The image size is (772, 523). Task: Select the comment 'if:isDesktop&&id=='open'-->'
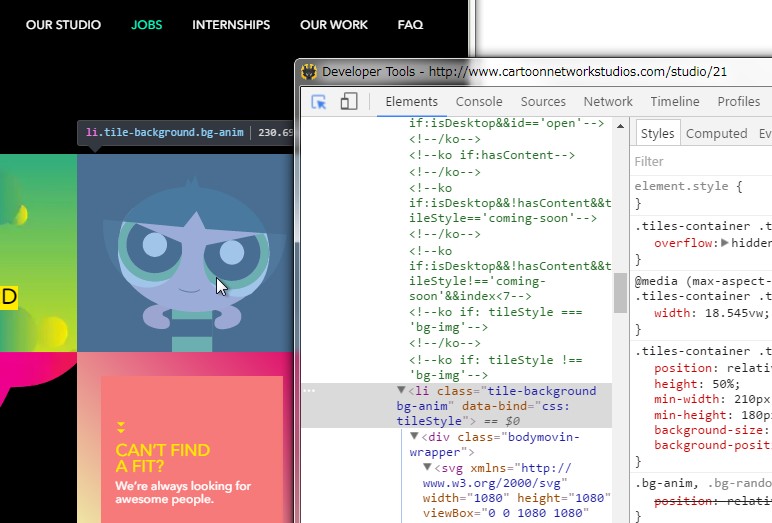pyautogui.click(x=506, y=123)
